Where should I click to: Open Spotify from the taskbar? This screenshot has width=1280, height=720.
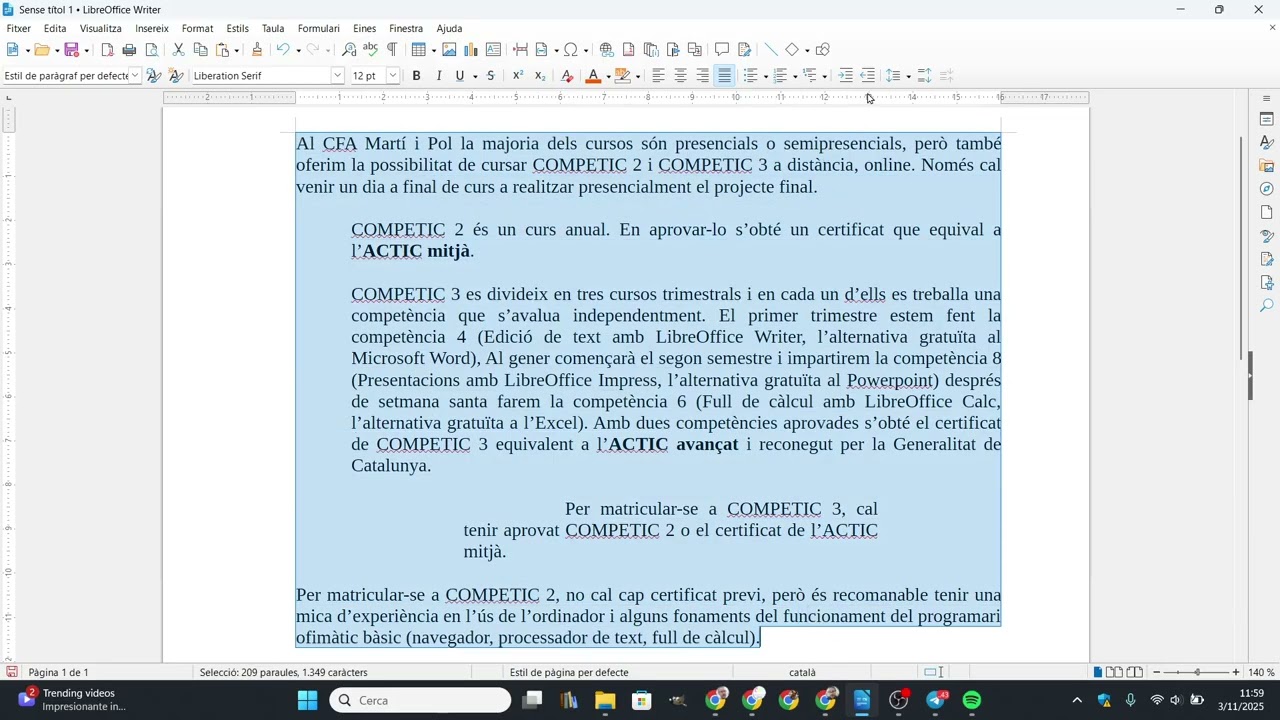tap(972, 700)
